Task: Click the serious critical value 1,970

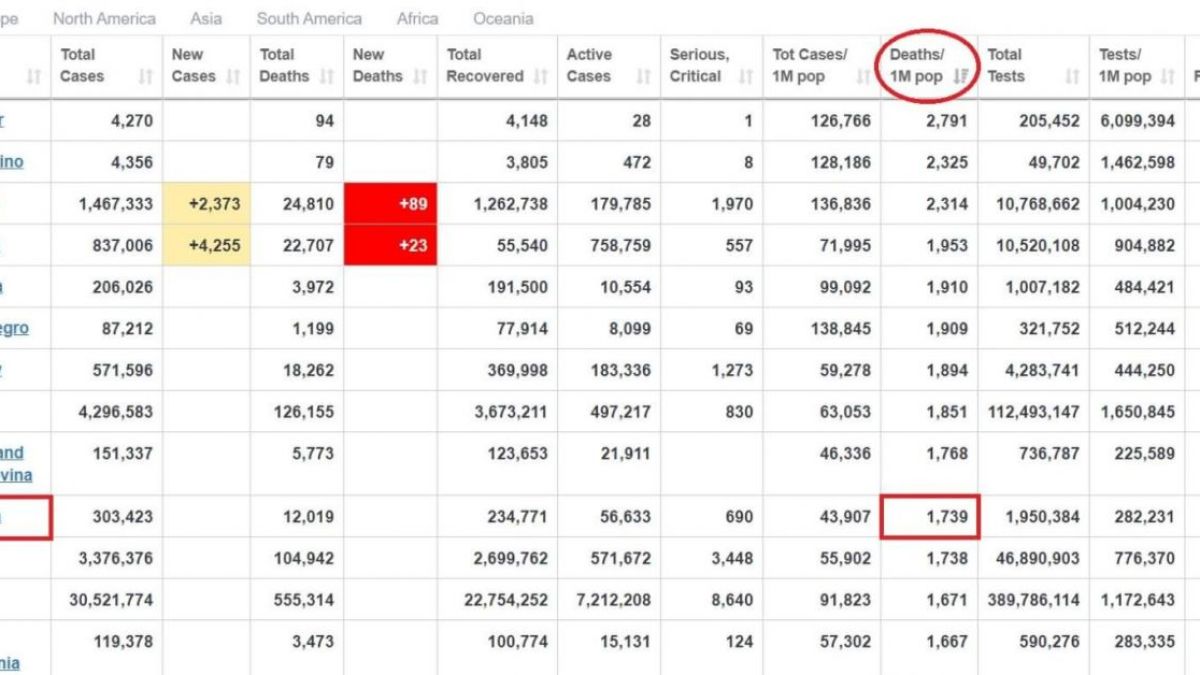Action: [x=732, y=204]
